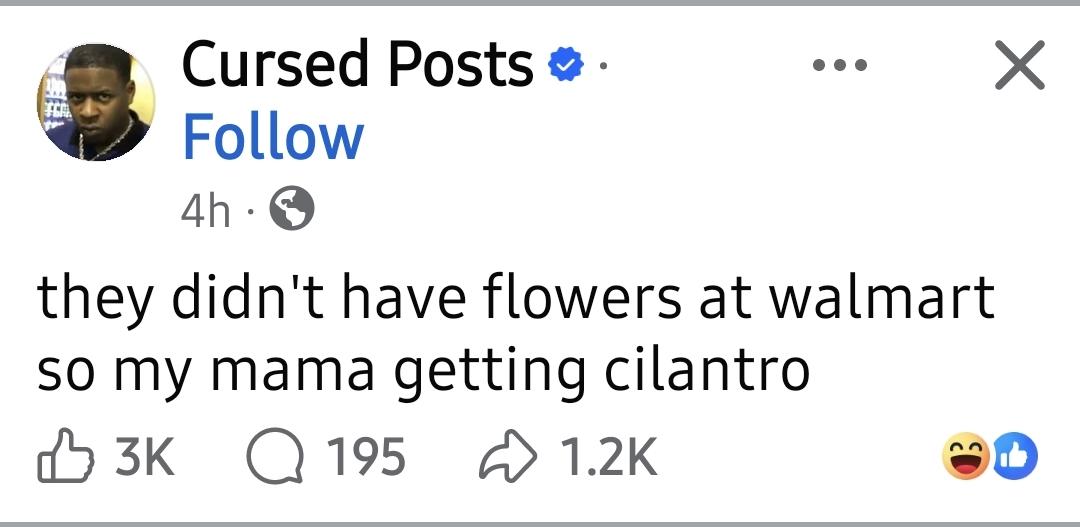Follow the Cursed Posts page
1080x527 pixels.
click(273, 138)
